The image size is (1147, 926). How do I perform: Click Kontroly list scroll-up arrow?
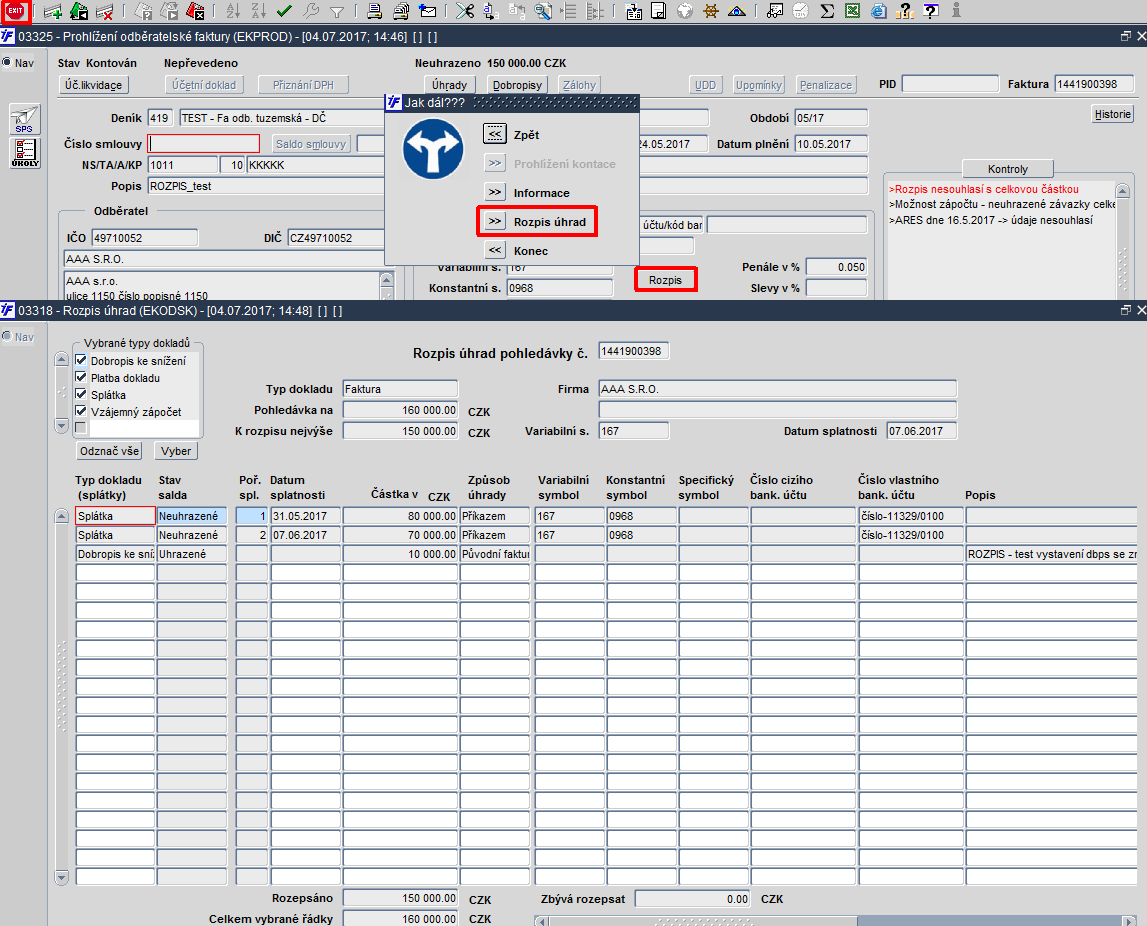tap(1122, 191)
